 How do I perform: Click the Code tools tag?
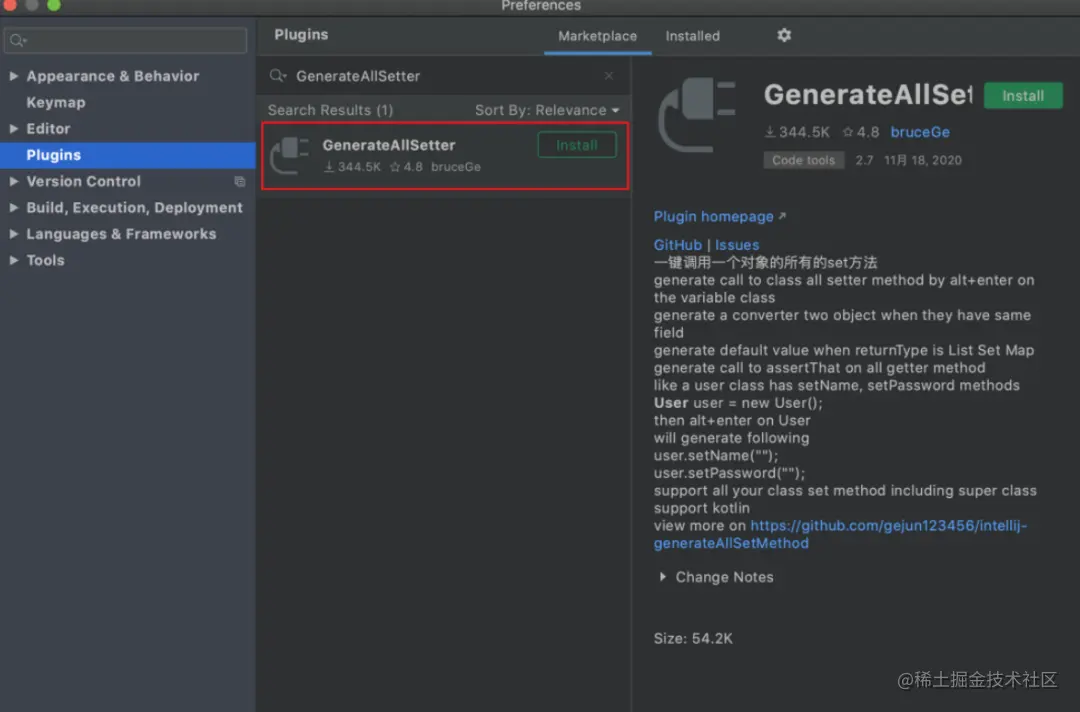coord(803,160)
